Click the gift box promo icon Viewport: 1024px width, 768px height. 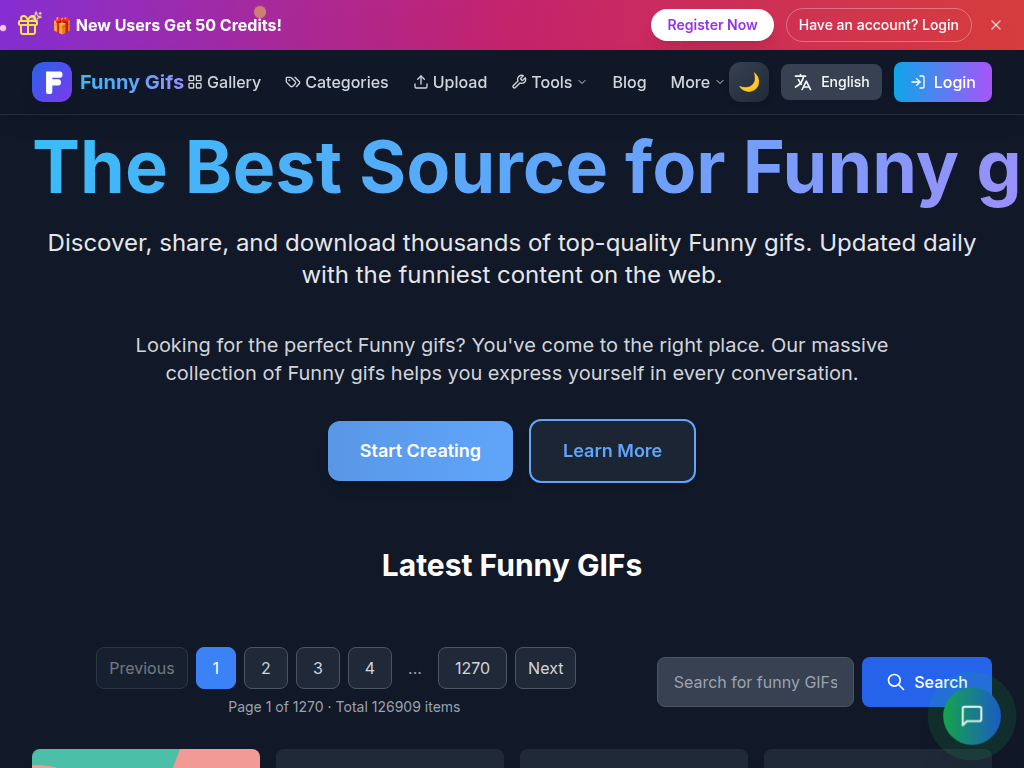click(27, 24)
